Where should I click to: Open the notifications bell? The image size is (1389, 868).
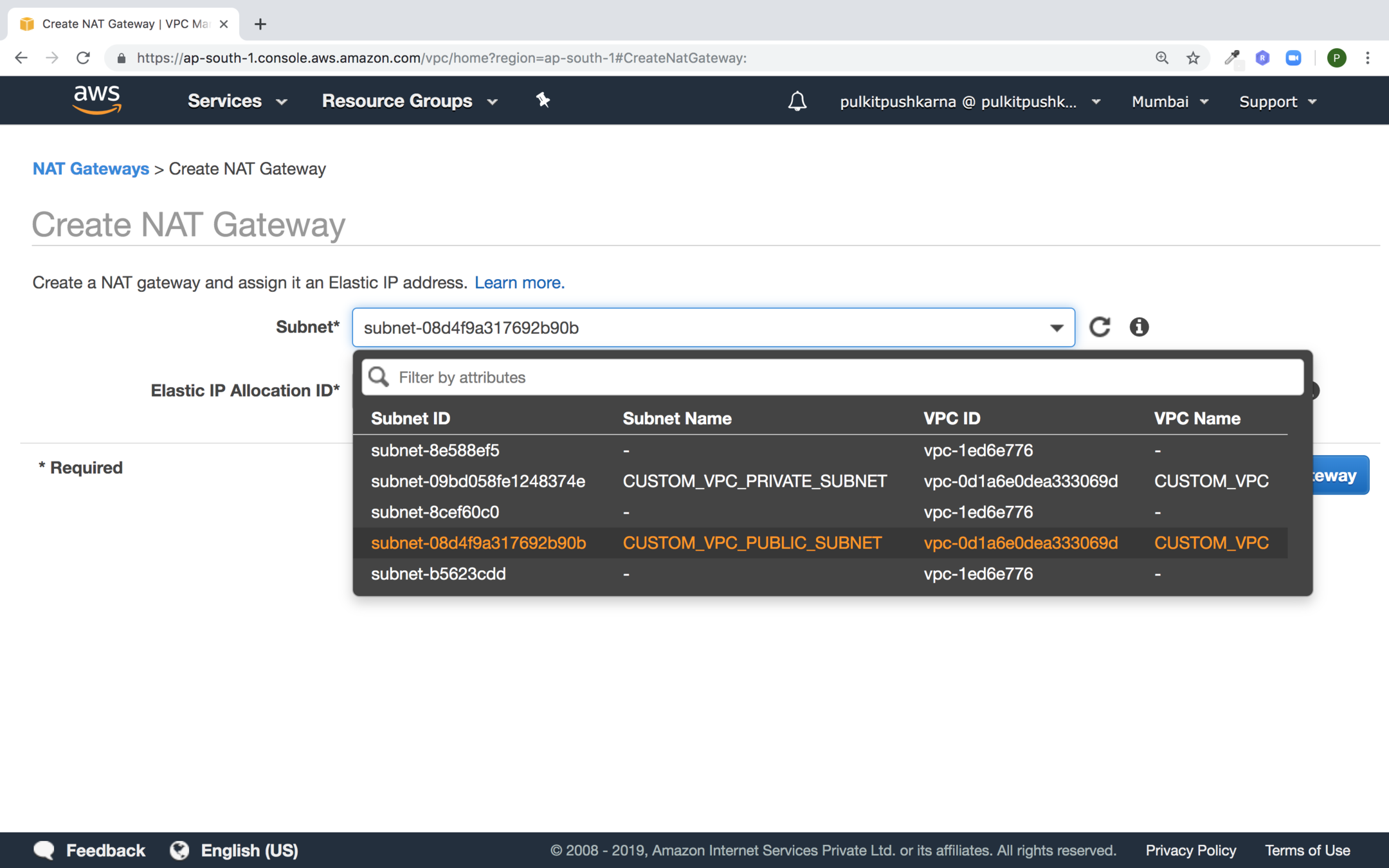(797, 101)
